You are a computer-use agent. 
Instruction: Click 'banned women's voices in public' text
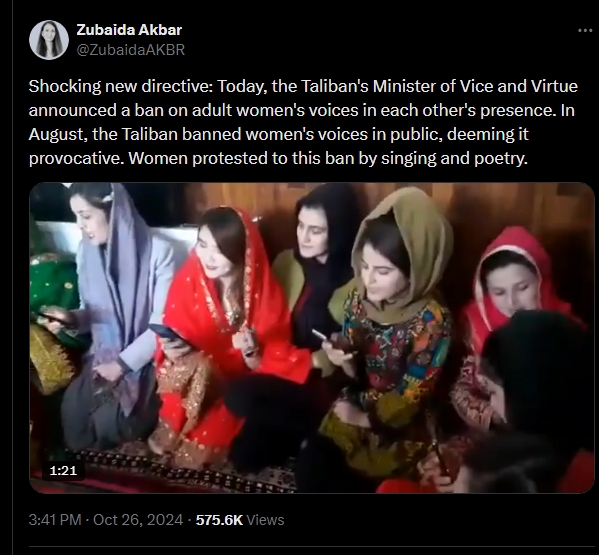pyautogui.click(x=312, y=134)
